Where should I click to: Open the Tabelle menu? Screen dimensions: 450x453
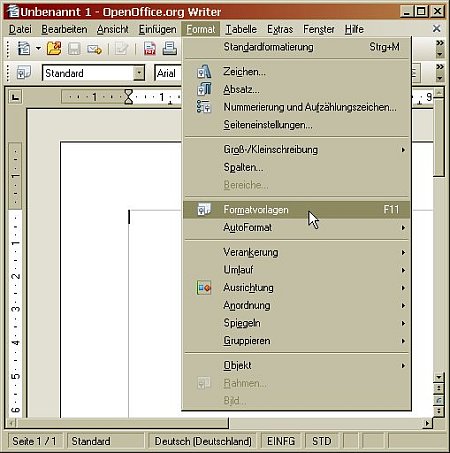[x=241, y=29]
